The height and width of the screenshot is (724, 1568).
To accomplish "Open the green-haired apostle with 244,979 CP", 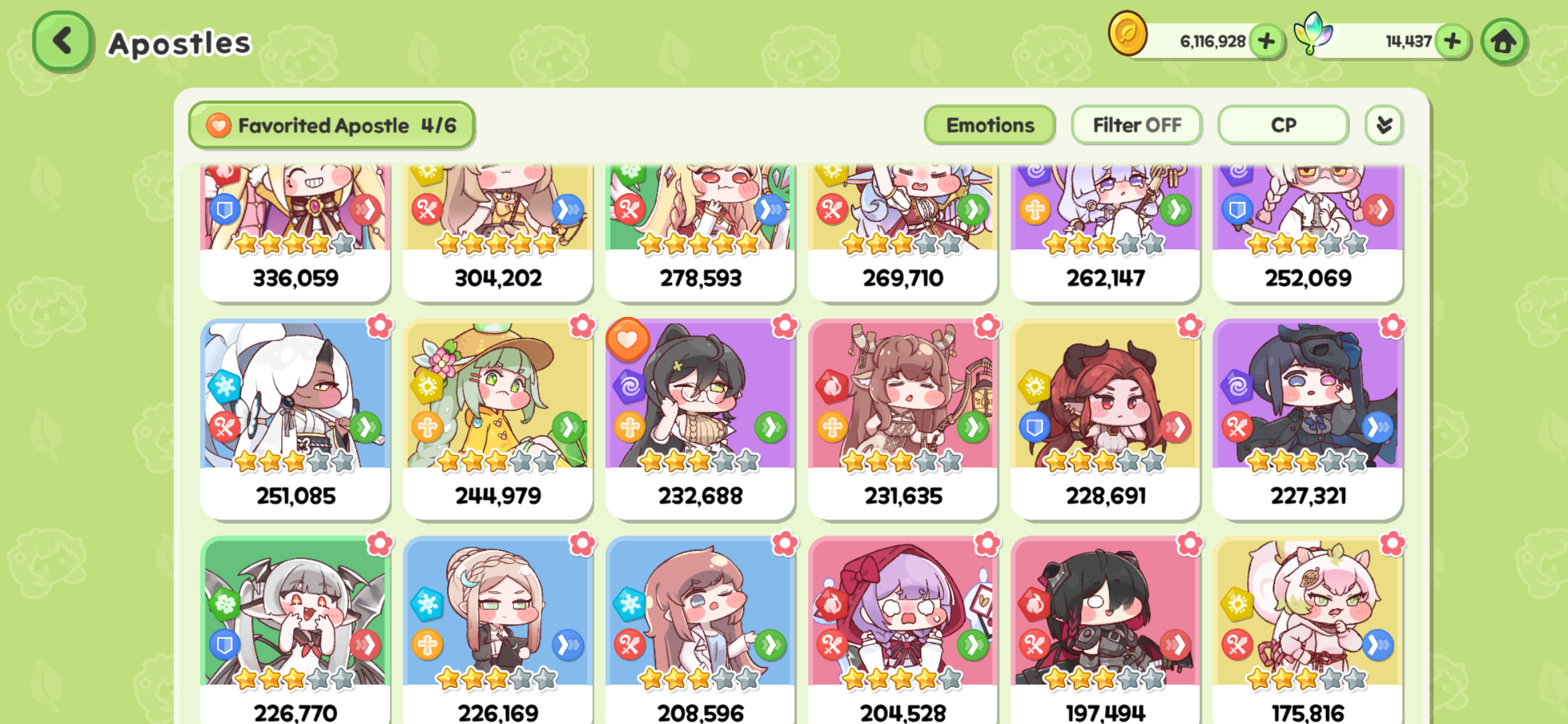I will tap(498, 420).
